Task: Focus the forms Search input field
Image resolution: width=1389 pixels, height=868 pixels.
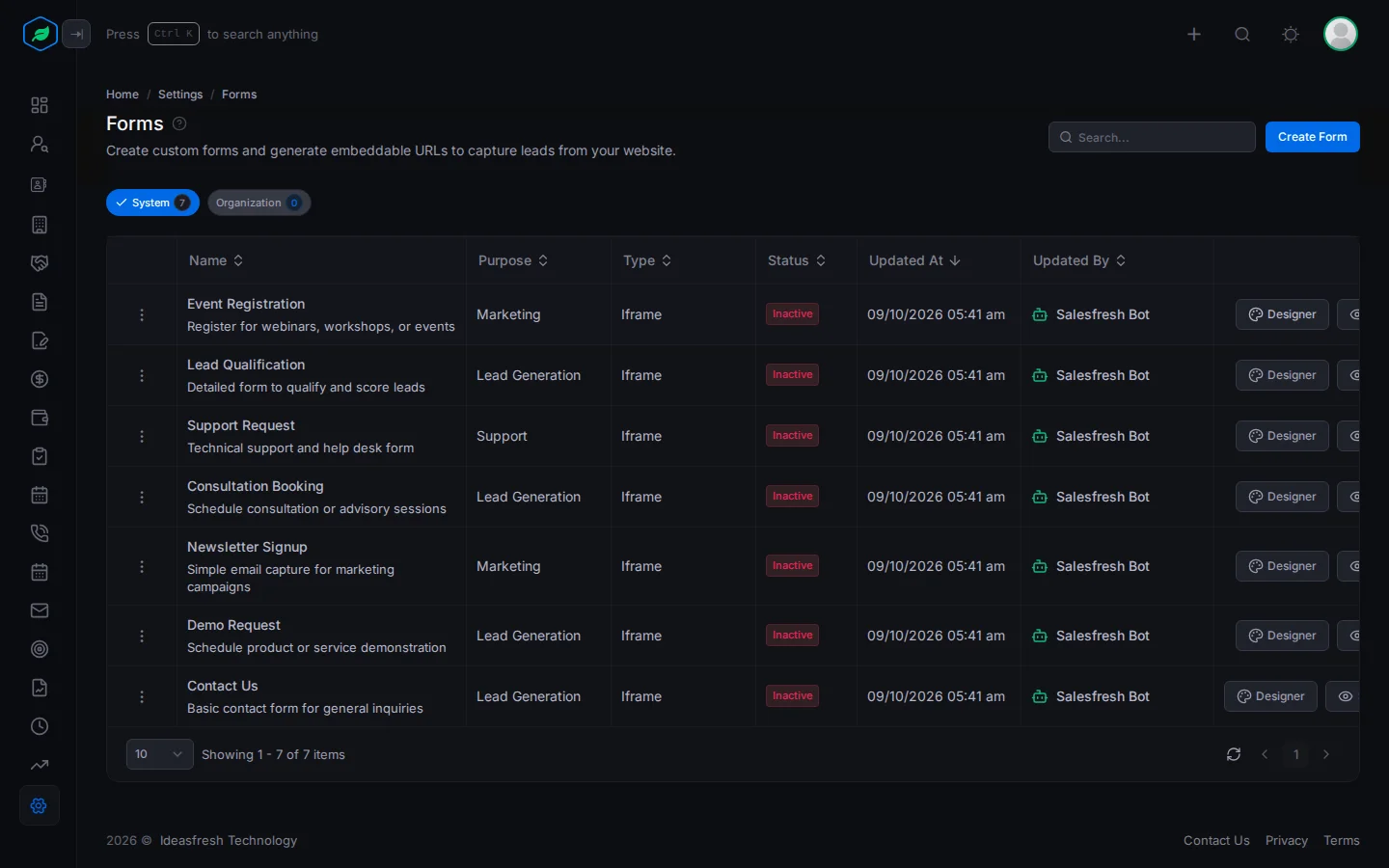Action: (1152, 137)
